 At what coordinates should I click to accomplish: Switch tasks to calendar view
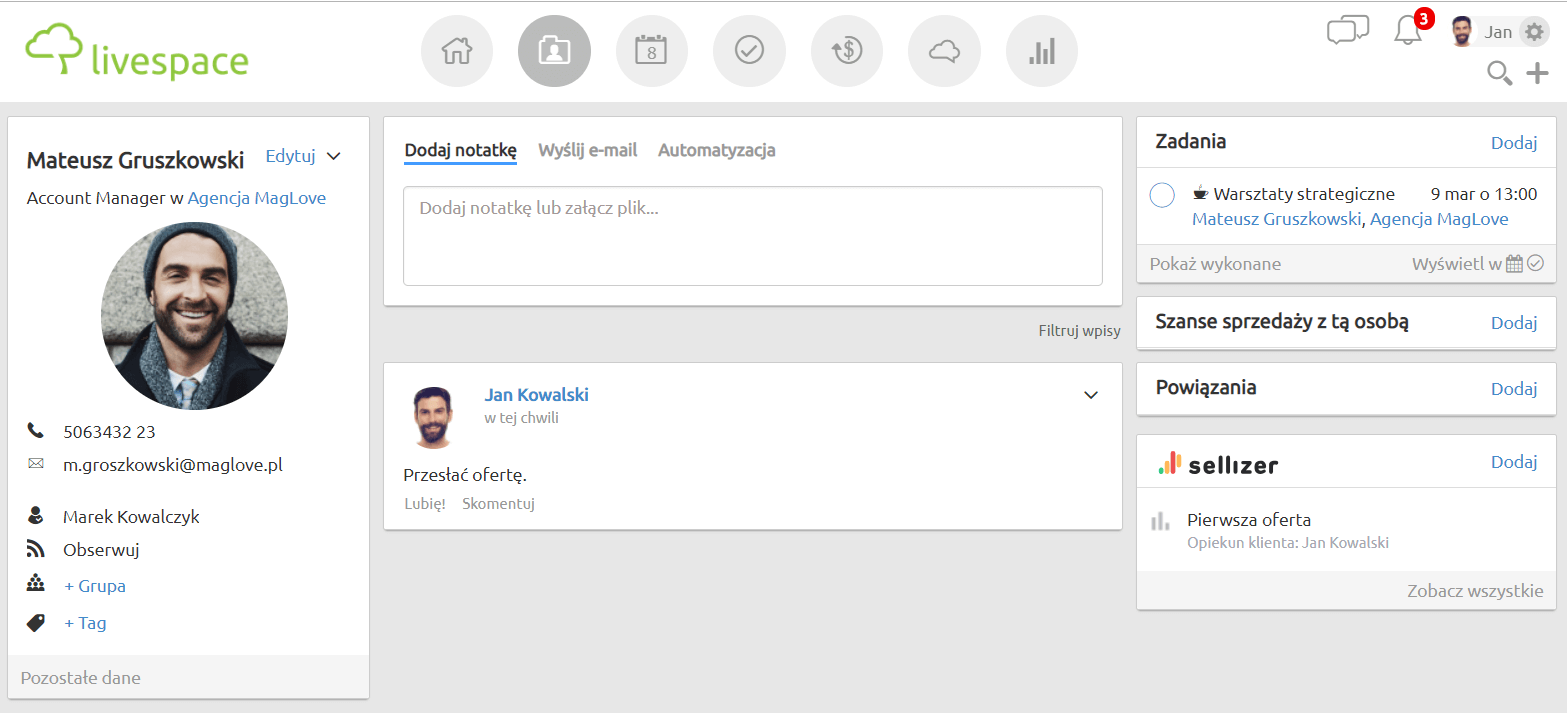1514,264
